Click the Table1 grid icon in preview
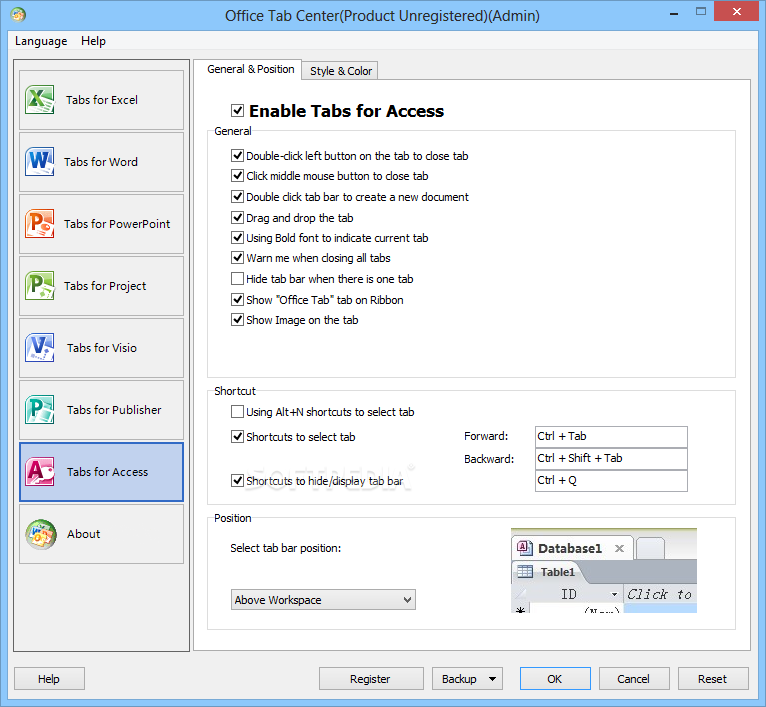 tap(525, 571)
